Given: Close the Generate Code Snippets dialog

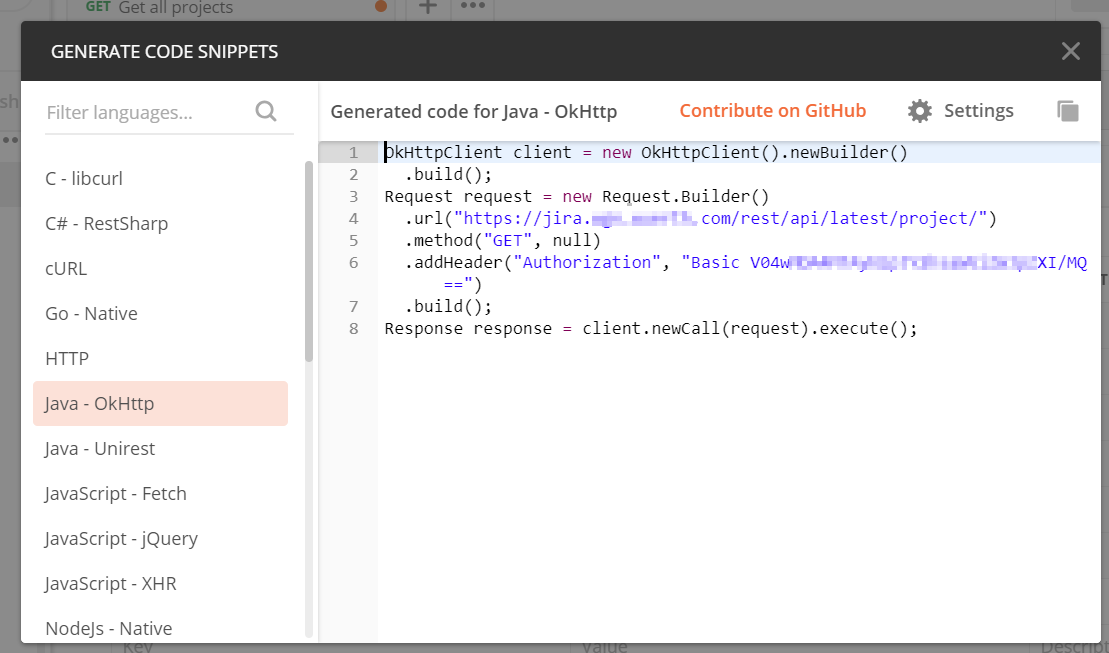Looking at the screenshot, I should pyautogui.click(x=1070, y=51).
